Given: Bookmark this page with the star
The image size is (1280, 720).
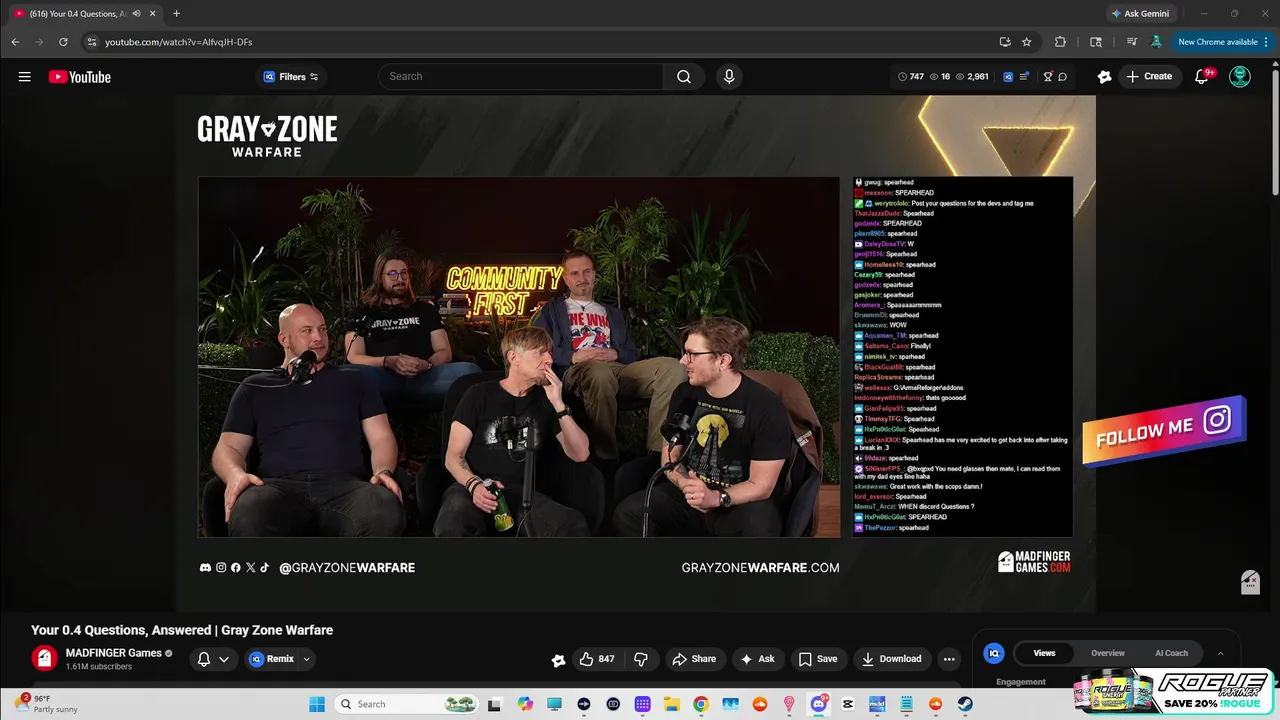Looking at the screenshot, I should pos(1026,42).
